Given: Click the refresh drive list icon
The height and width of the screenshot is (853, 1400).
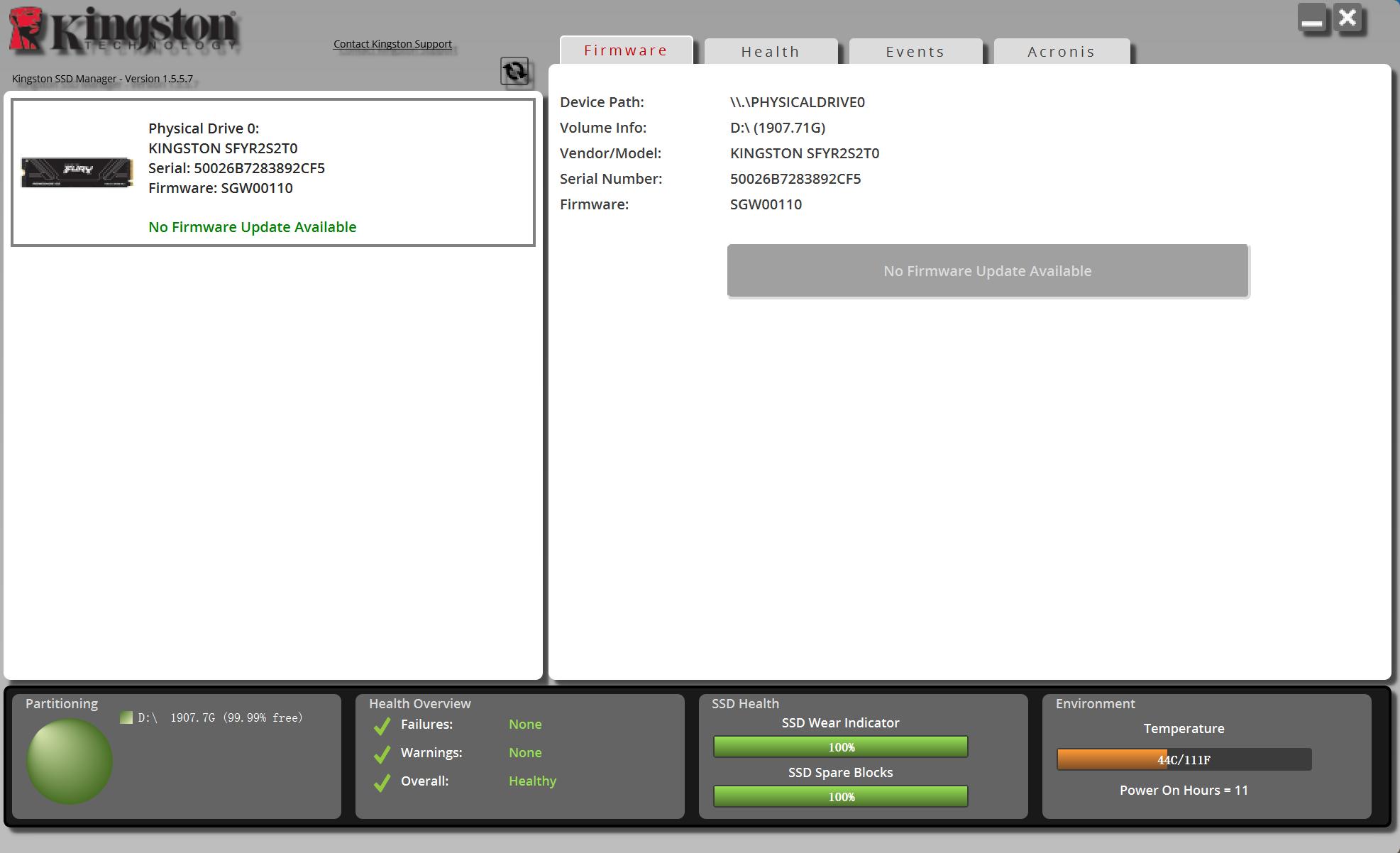Looking at the screenshot, I should (x=514, y=71).
